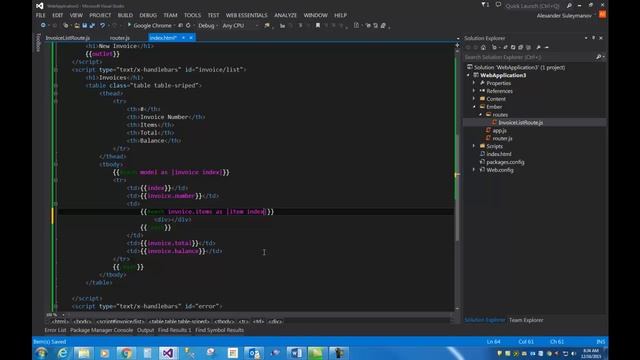Open the PROJECT menu
Screen dimensions: 640x360
pos(100,15)
